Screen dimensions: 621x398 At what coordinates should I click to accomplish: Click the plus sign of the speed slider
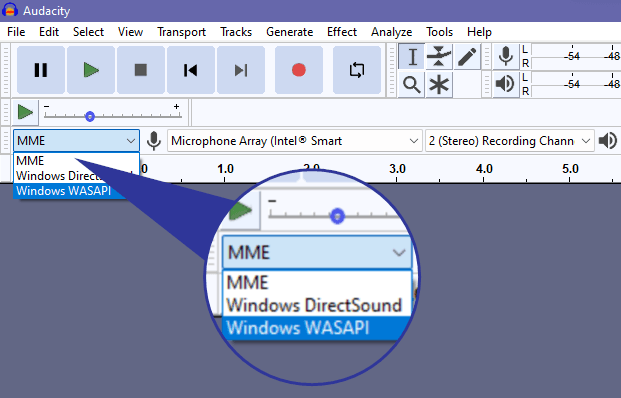pos(176,107)
